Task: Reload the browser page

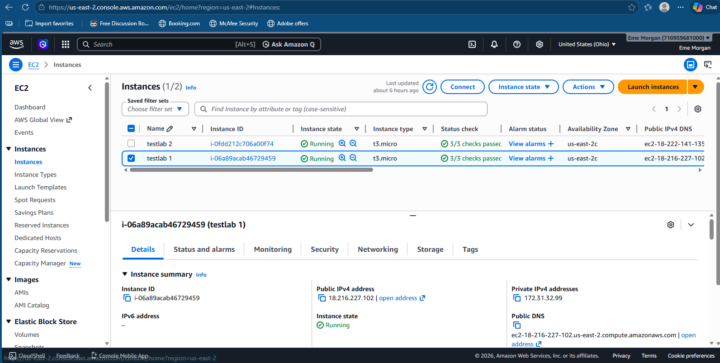Action: click(25, 7)
